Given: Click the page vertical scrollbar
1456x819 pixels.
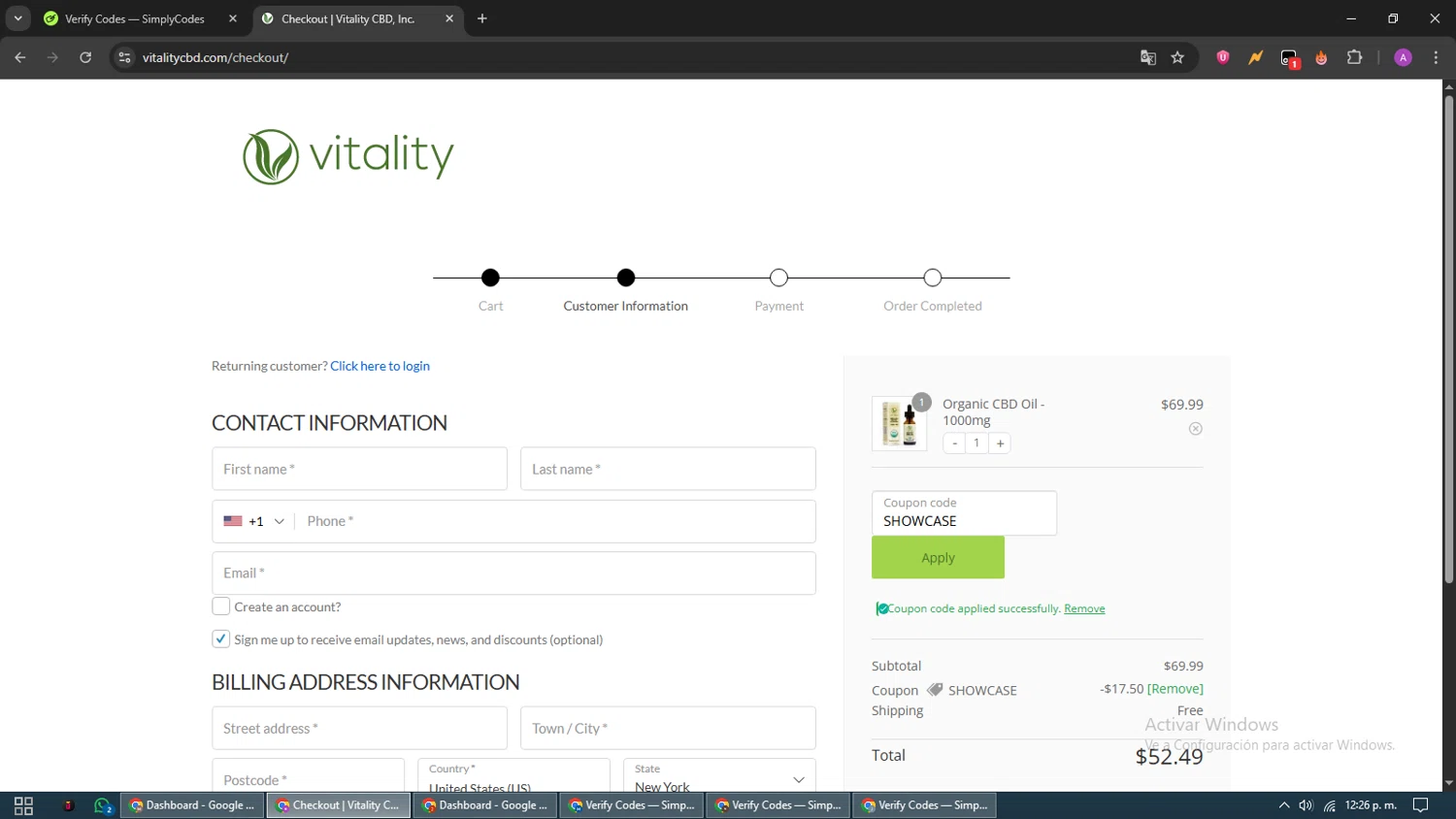Looking at the screenshot, I should (x=1448, y=340).
